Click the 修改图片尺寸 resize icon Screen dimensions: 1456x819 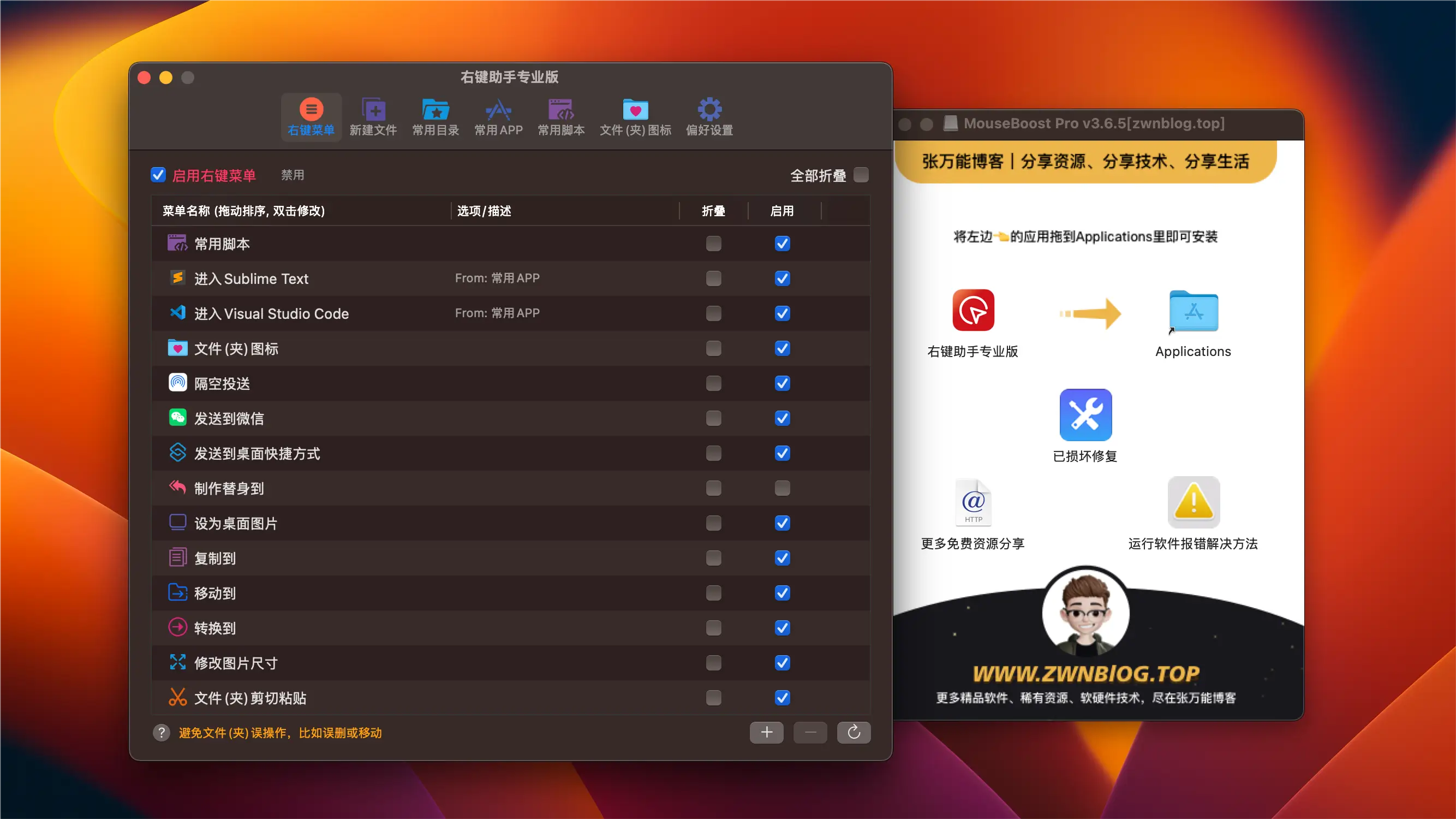tap(177, 662)
